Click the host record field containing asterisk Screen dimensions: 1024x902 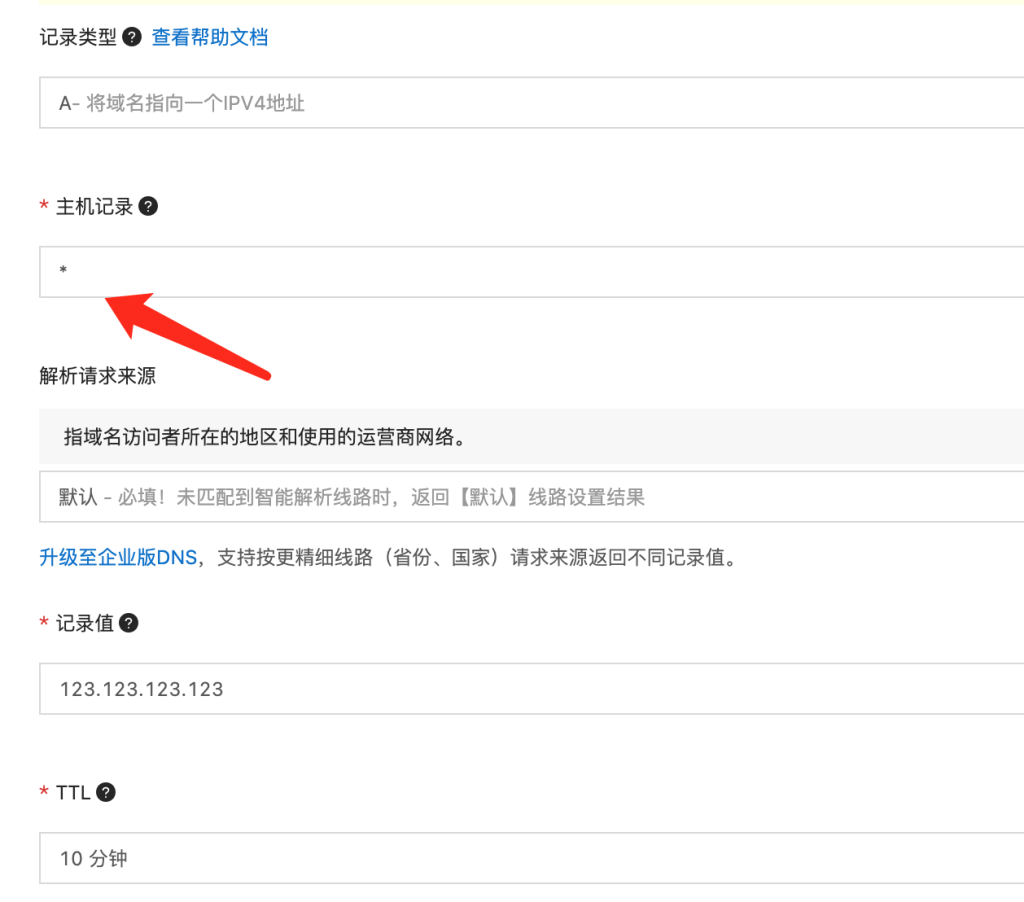[530, 272]
